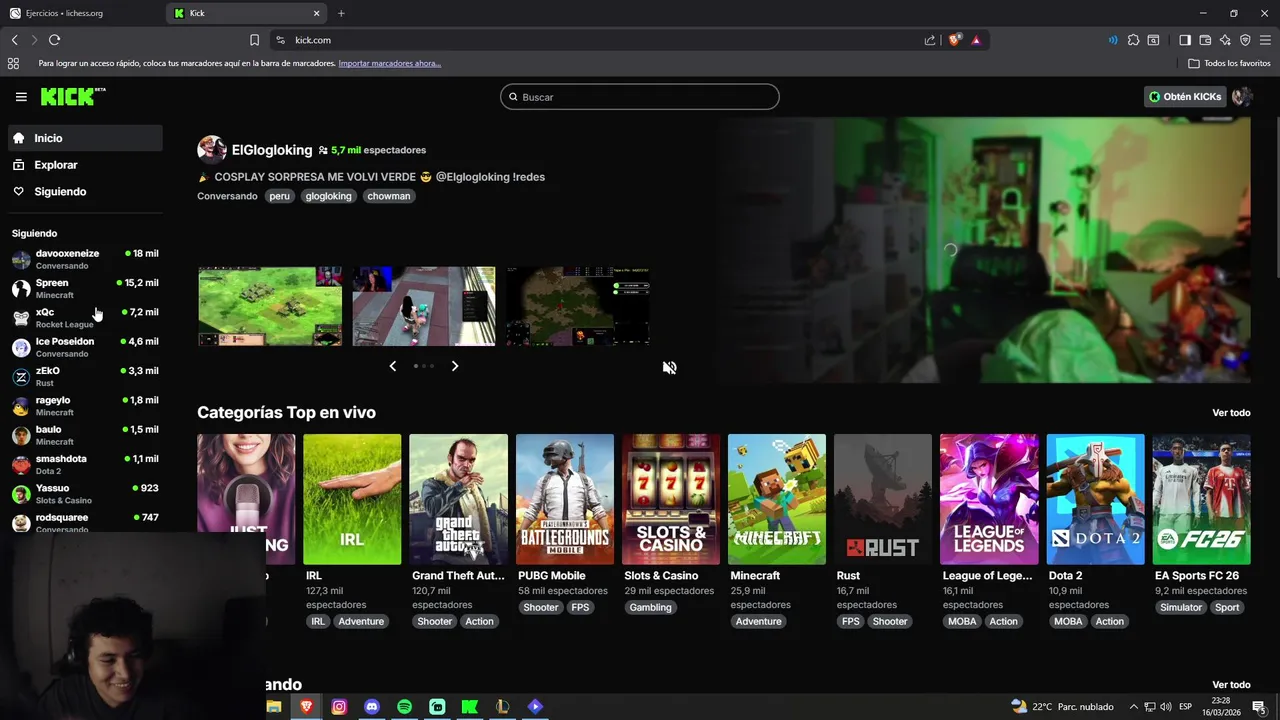The image size is (1280, 720).
Task: Show hidden system tray icons chevron
Action: tap(1135, 706)
